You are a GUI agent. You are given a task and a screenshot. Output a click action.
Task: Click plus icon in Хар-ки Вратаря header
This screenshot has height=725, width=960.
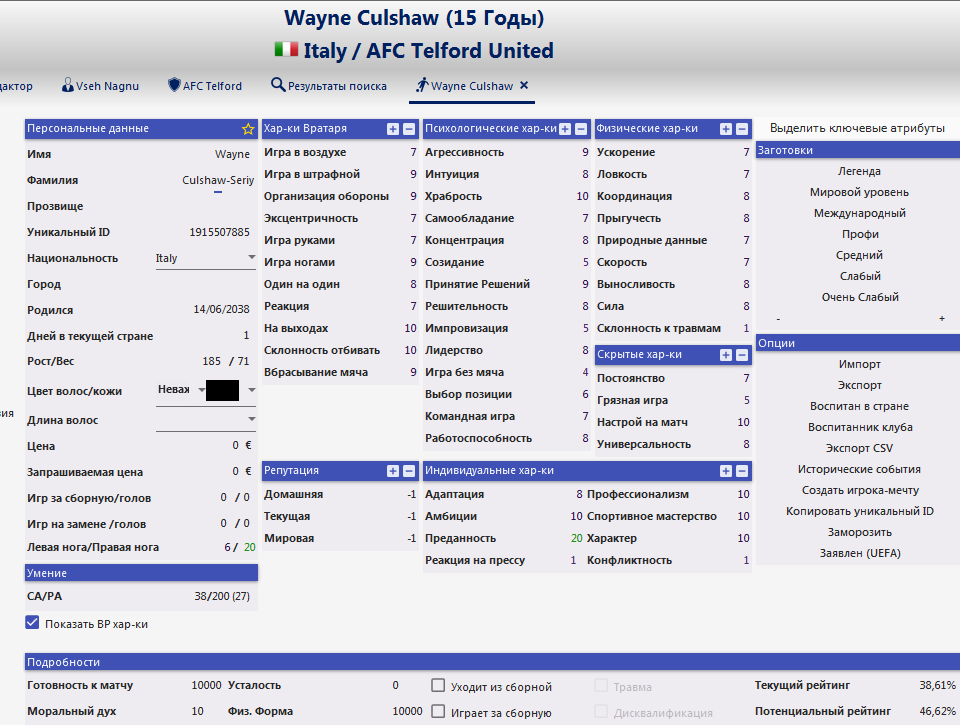[x=393, y=129]
